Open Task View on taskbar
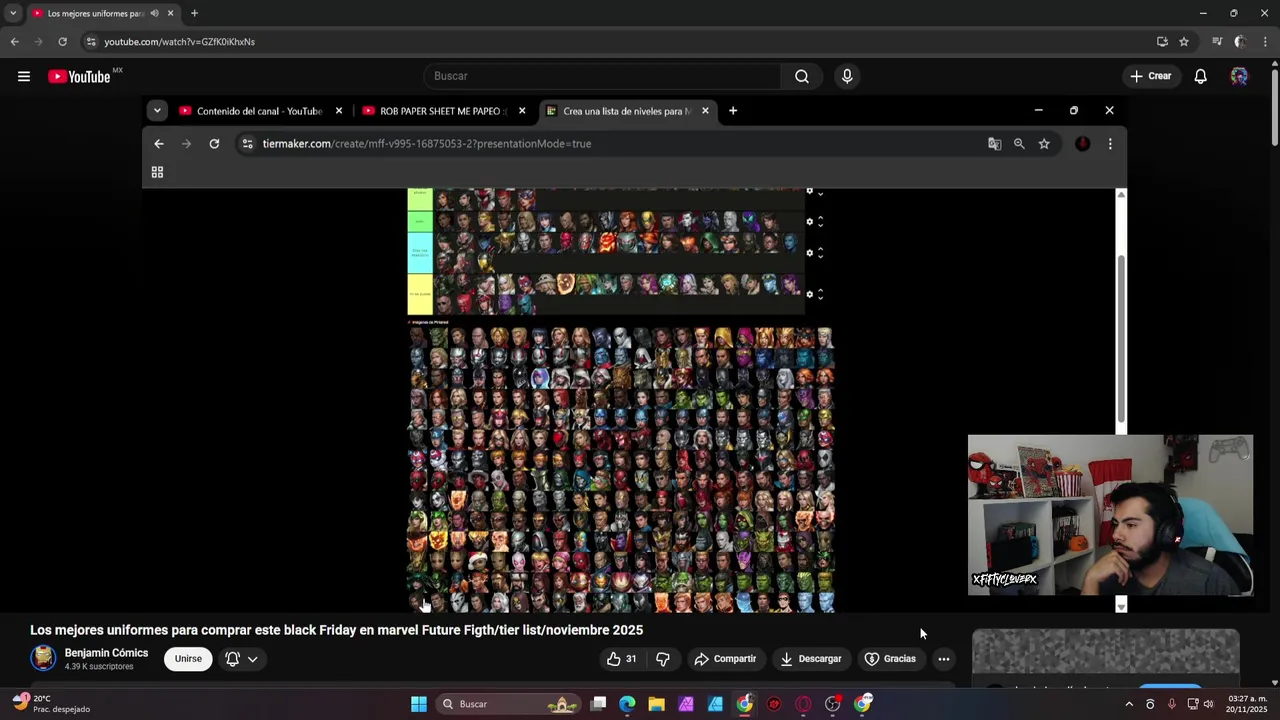The width and height of the screenshot is (1280, 720). point(598,704)
